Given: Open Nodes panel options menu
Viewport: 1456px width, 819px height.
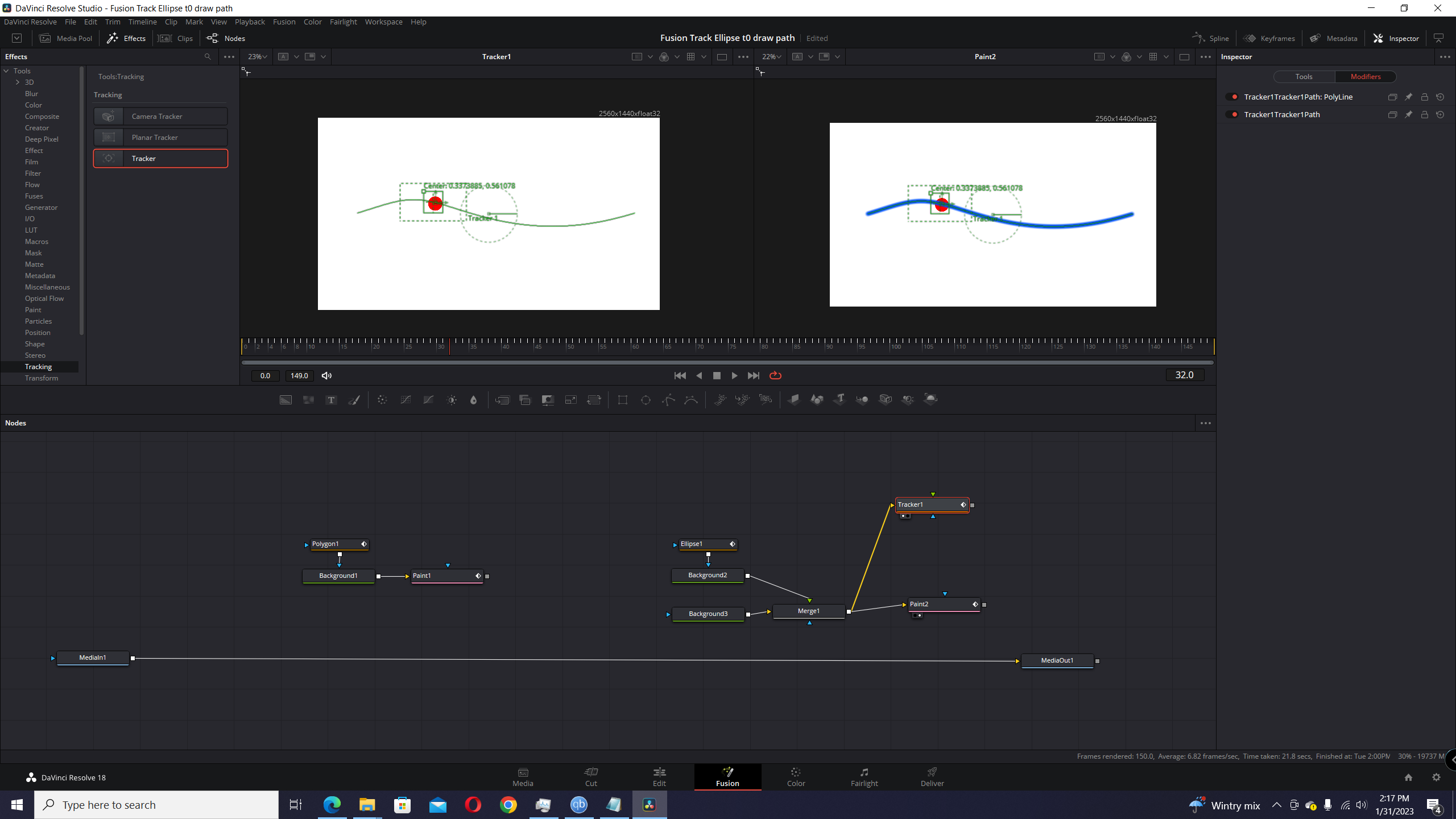Looking at the screenshot, I should (1205, 423).
